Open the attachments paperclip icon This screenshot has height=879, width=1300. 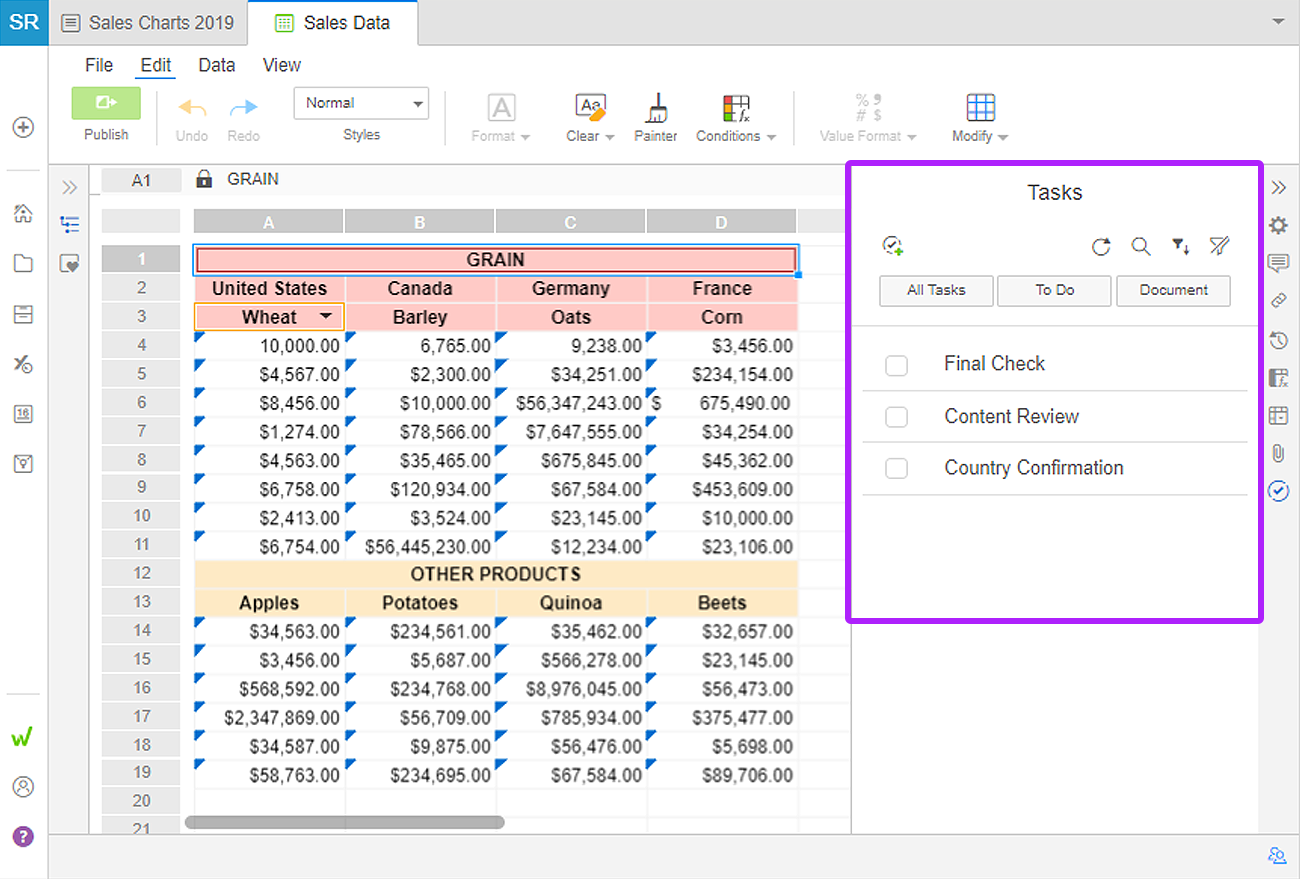1278,453
